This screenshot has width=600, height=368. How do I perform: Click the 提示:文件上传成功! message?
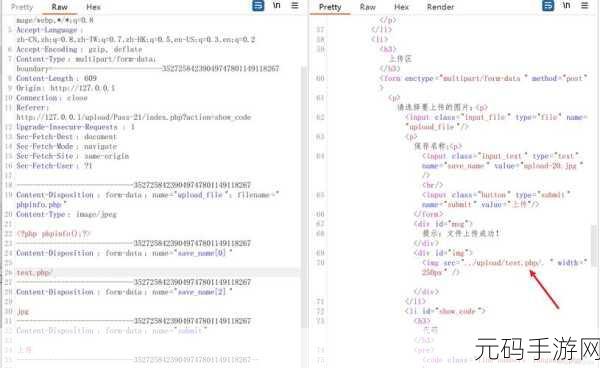461,234
